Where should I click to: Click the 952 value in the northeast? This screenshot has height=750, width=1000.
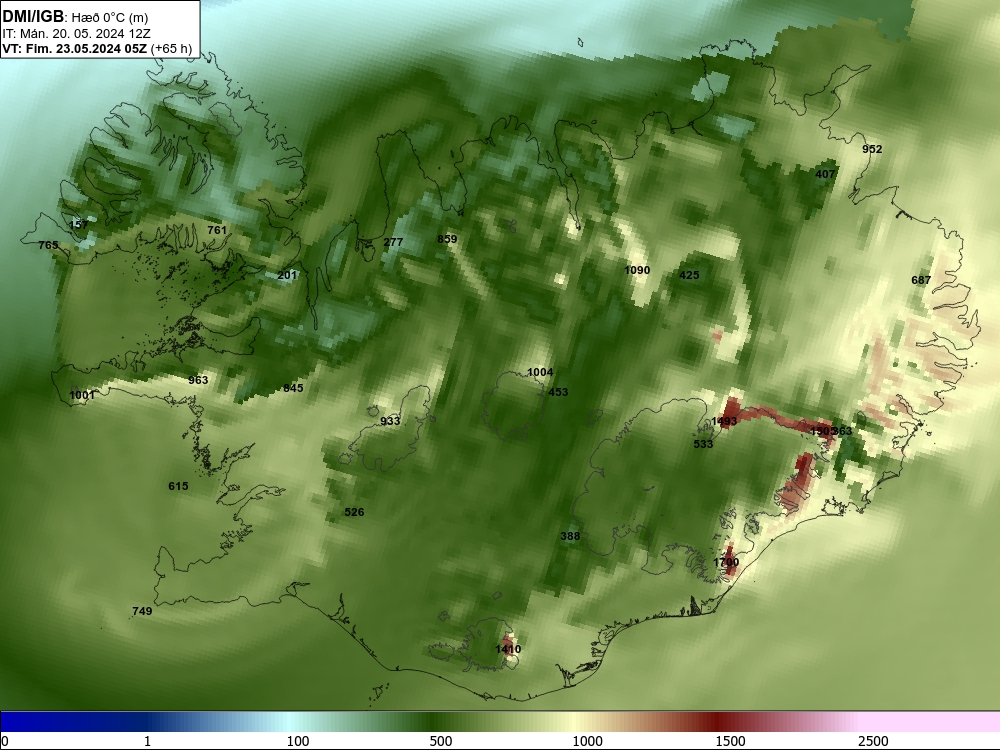pos(872,149)
